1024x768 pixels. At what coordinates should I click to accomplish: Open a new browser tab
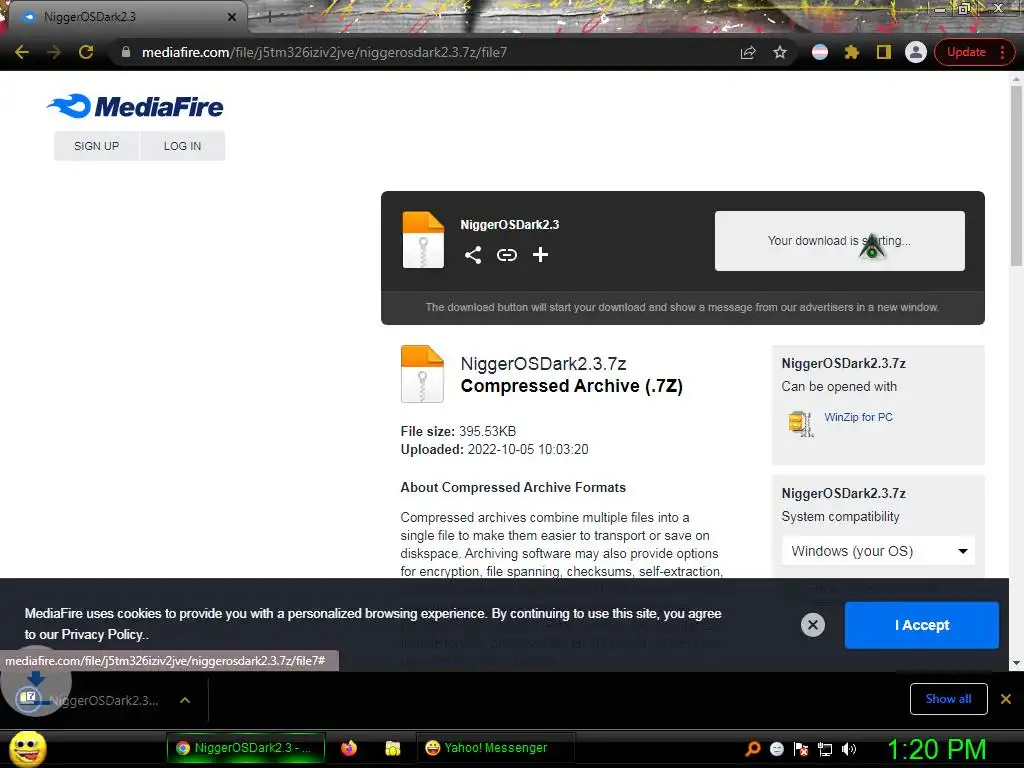[269, 18]
